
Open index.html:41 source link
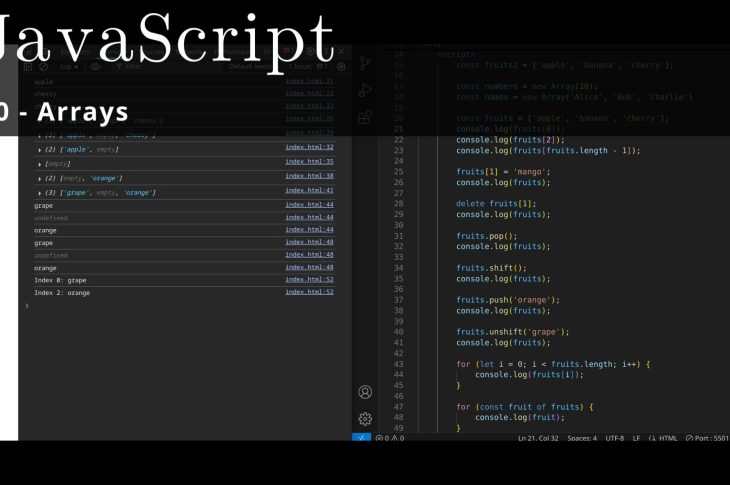(x=309, y=190)
